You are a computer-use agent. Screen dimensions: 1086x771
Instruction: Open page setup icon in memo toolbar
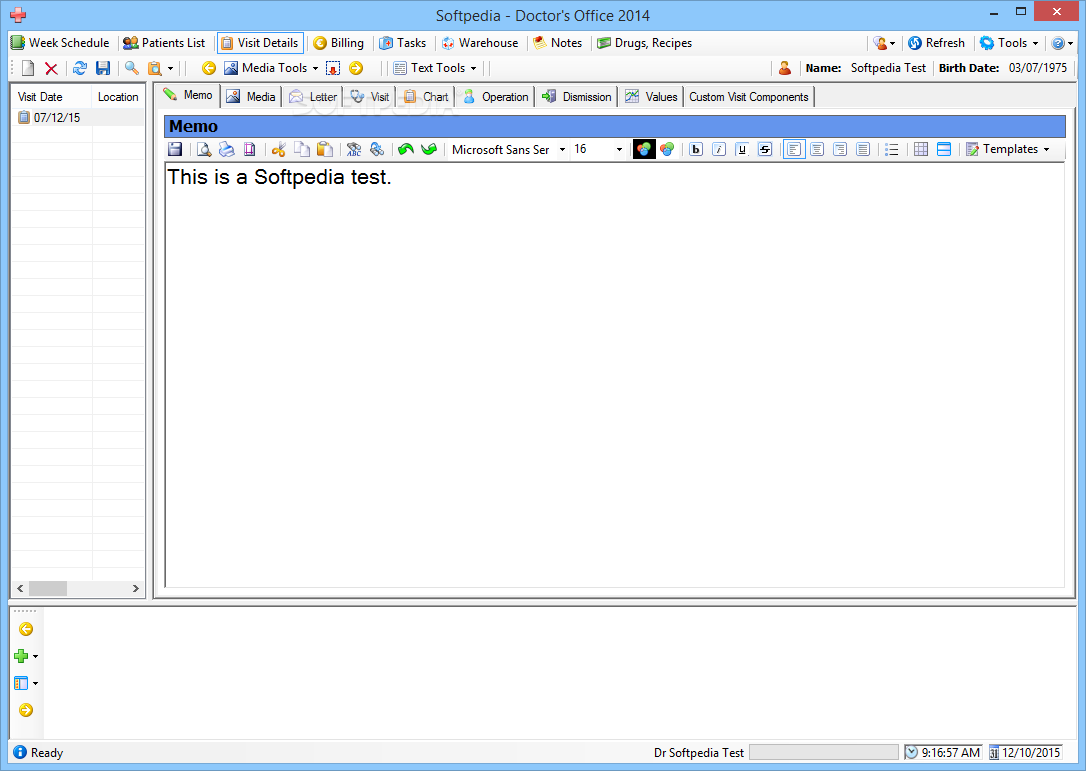tap(249, 149)
